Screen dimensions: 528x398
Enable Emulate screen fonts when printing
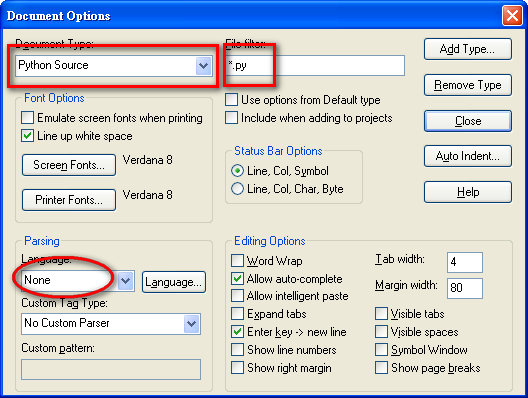[27, 118]
